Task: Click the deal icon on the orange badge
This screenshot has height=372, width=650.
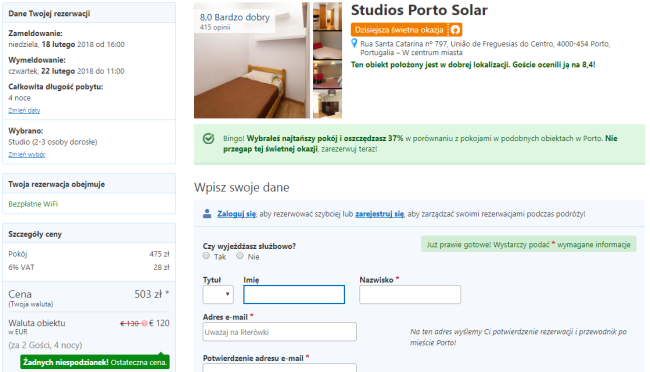Action: [x=455, y=30]
